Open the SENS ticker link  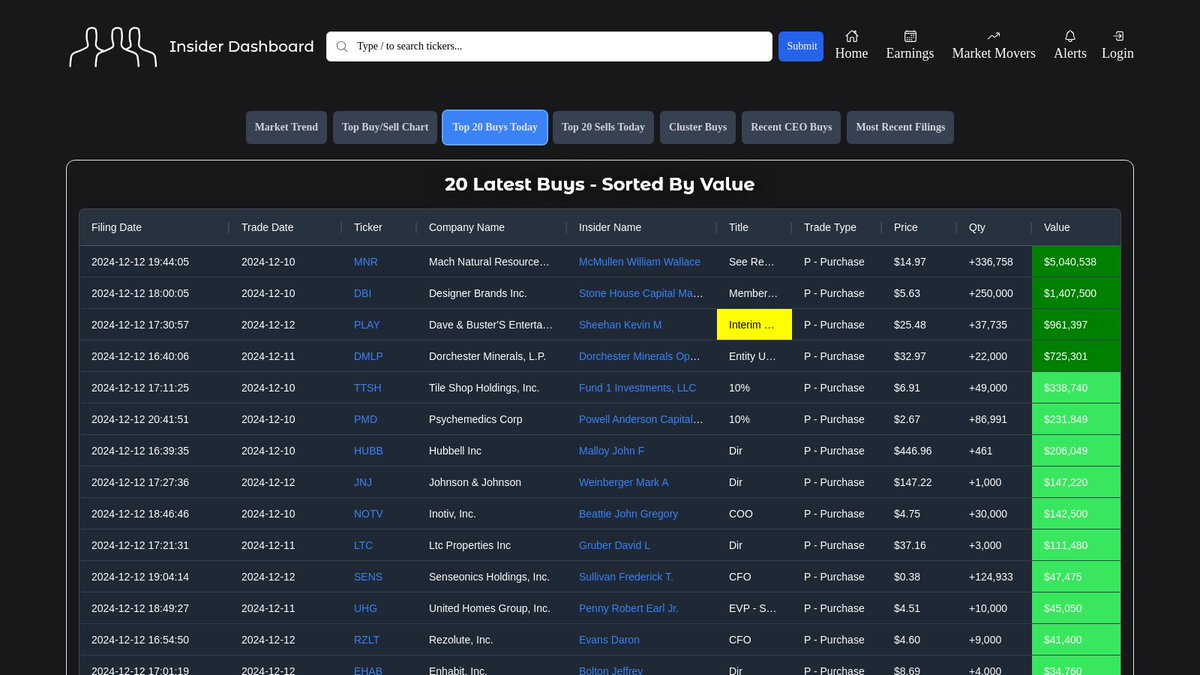368,577
